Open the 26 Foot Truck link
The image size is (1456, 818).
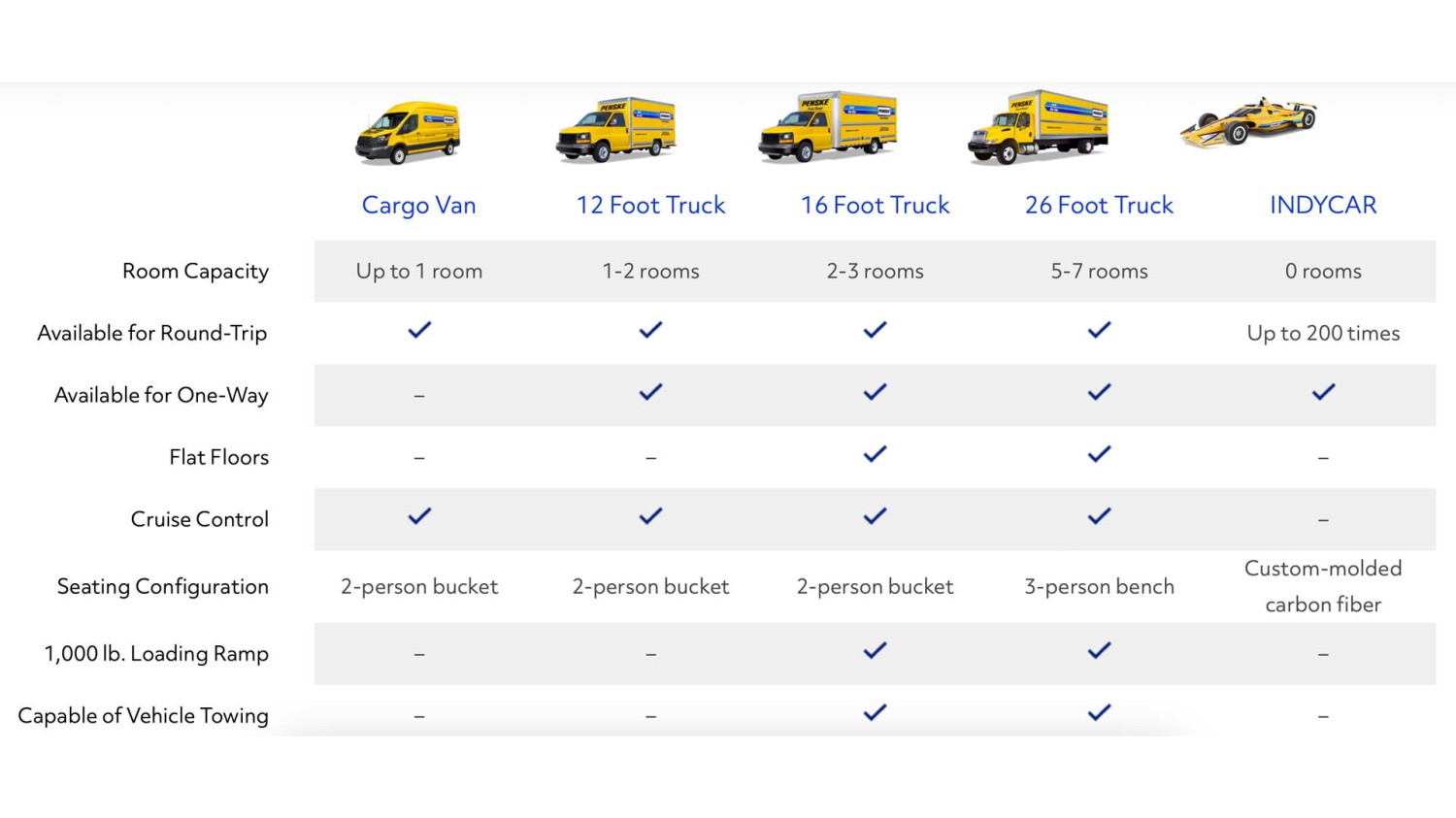point(1099,205)
